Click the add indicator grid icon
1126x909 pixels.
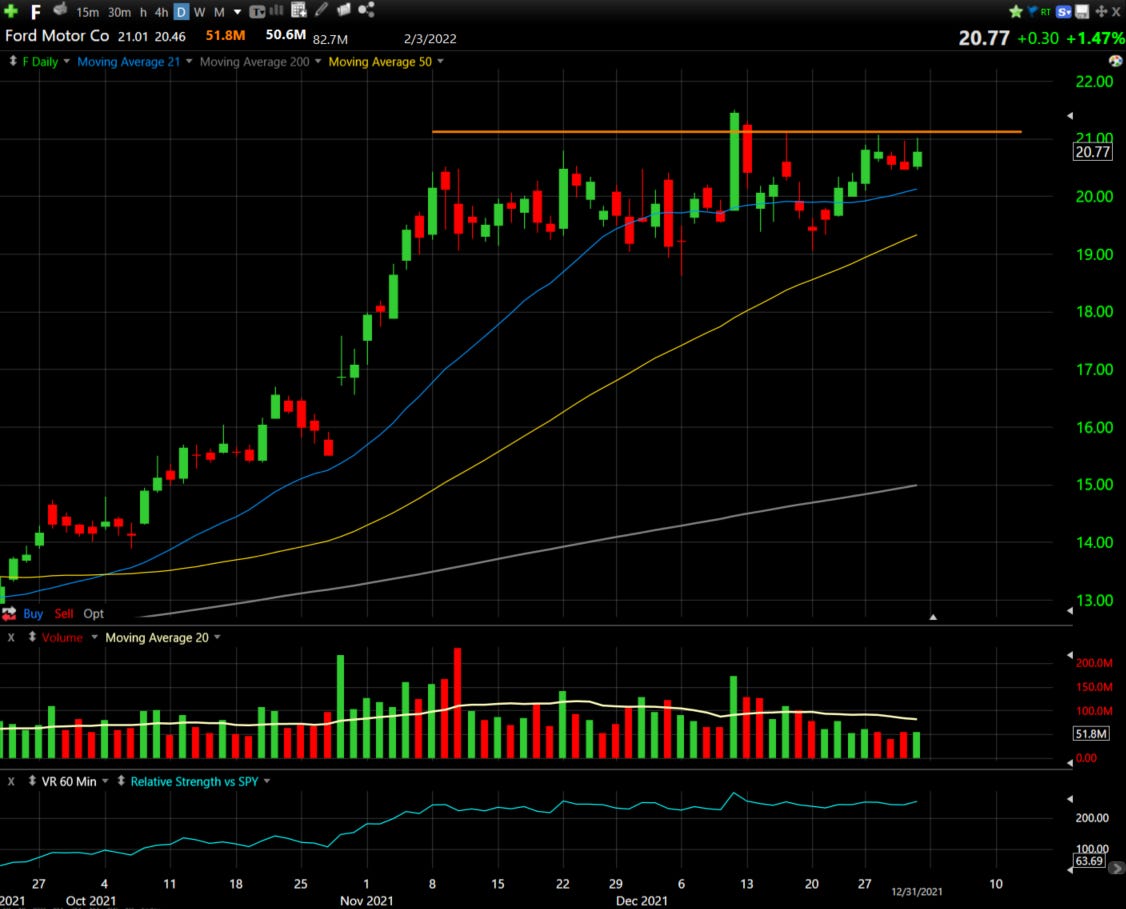tap(299, 9)
